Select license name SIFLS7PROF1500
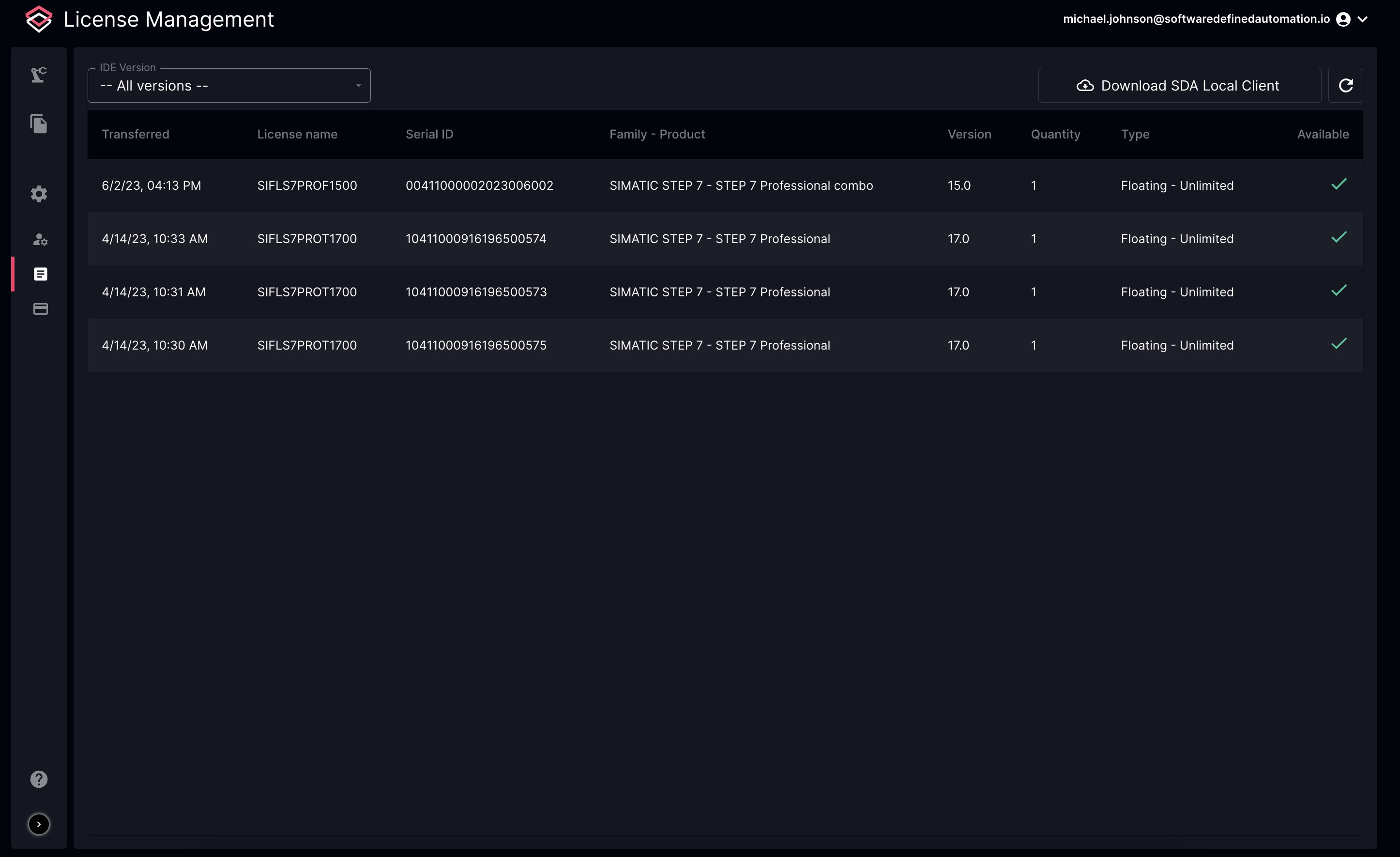 307,185
